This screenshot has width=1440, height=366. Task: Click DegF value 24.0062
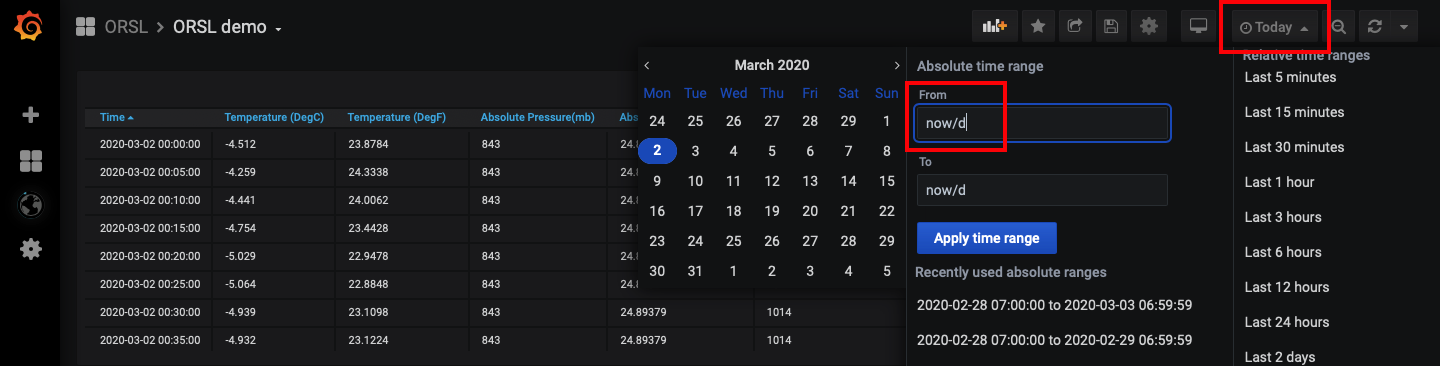(x=368, y=200)
